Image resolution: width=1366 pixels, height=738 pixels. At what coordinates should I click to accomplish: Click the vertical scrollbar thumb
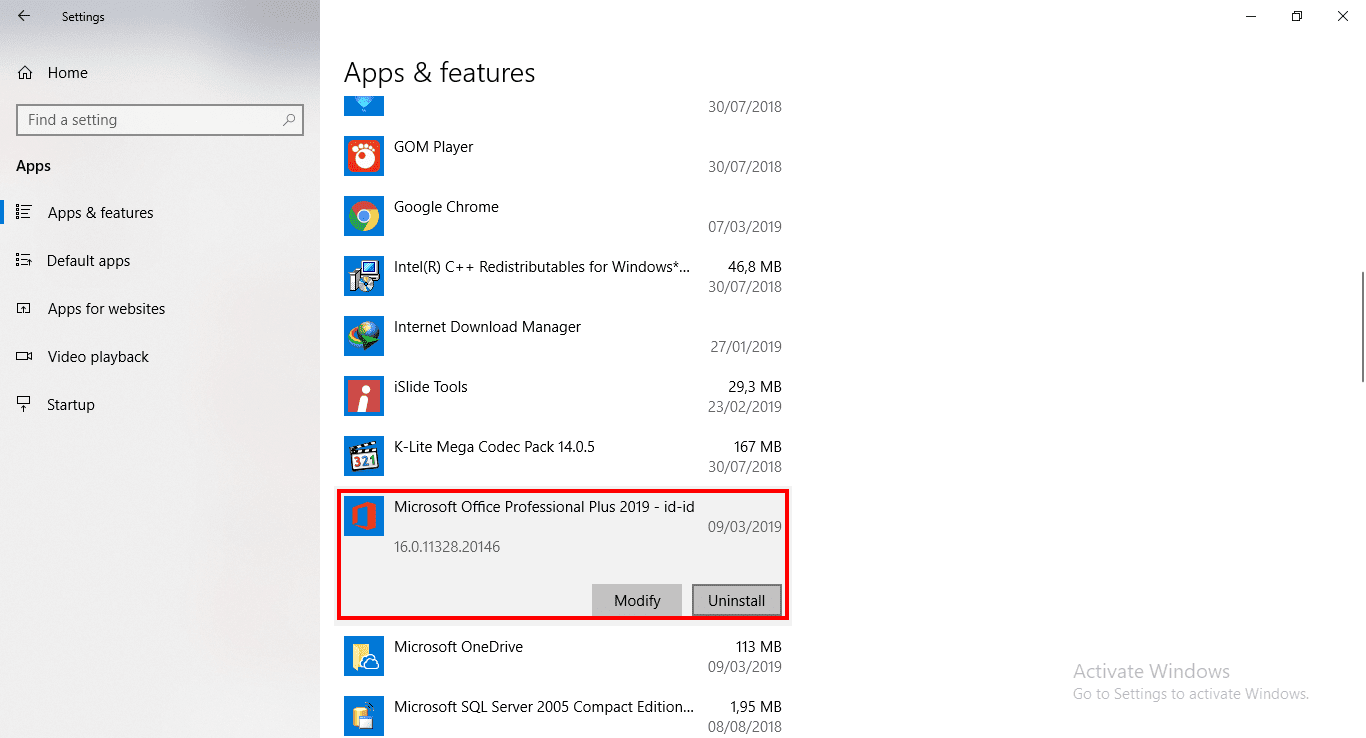coord(1362,326)
